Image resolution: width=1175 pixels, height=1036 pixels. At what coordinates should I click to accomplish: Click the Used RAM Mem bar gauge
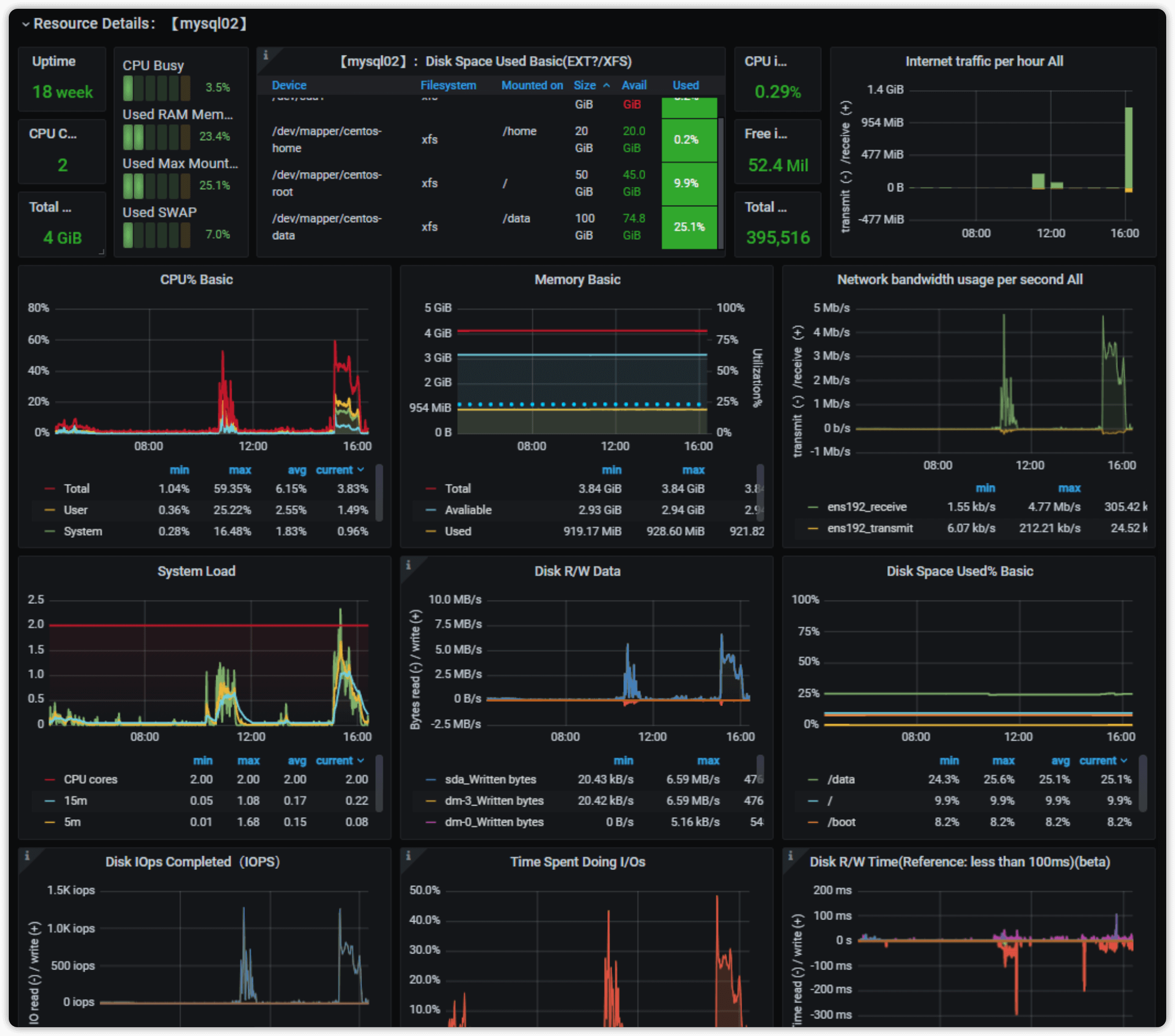[x=156, y=137]
